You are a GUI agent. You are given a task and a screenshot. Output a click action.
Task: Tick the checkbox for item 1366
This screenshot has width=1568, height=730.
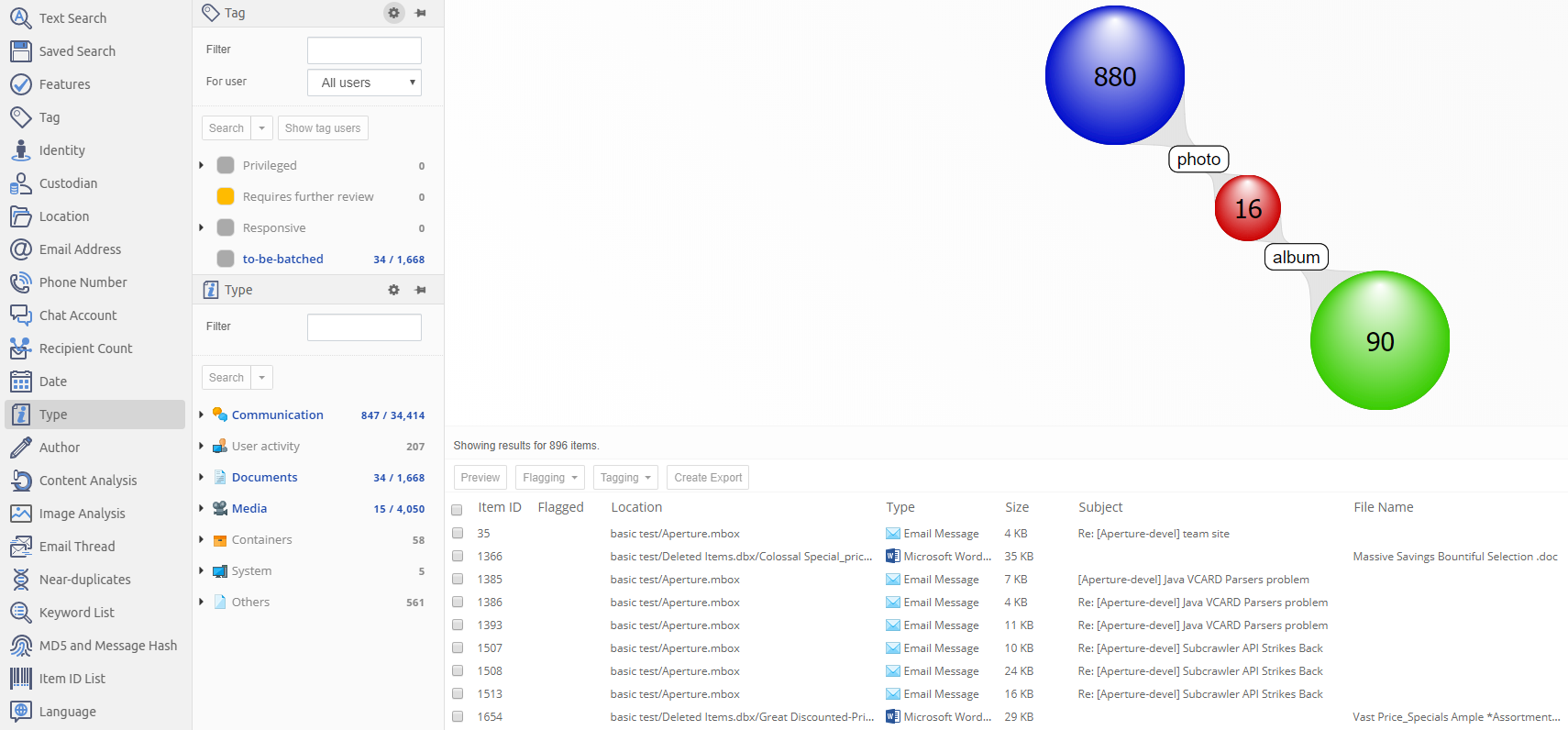[458, 557]
